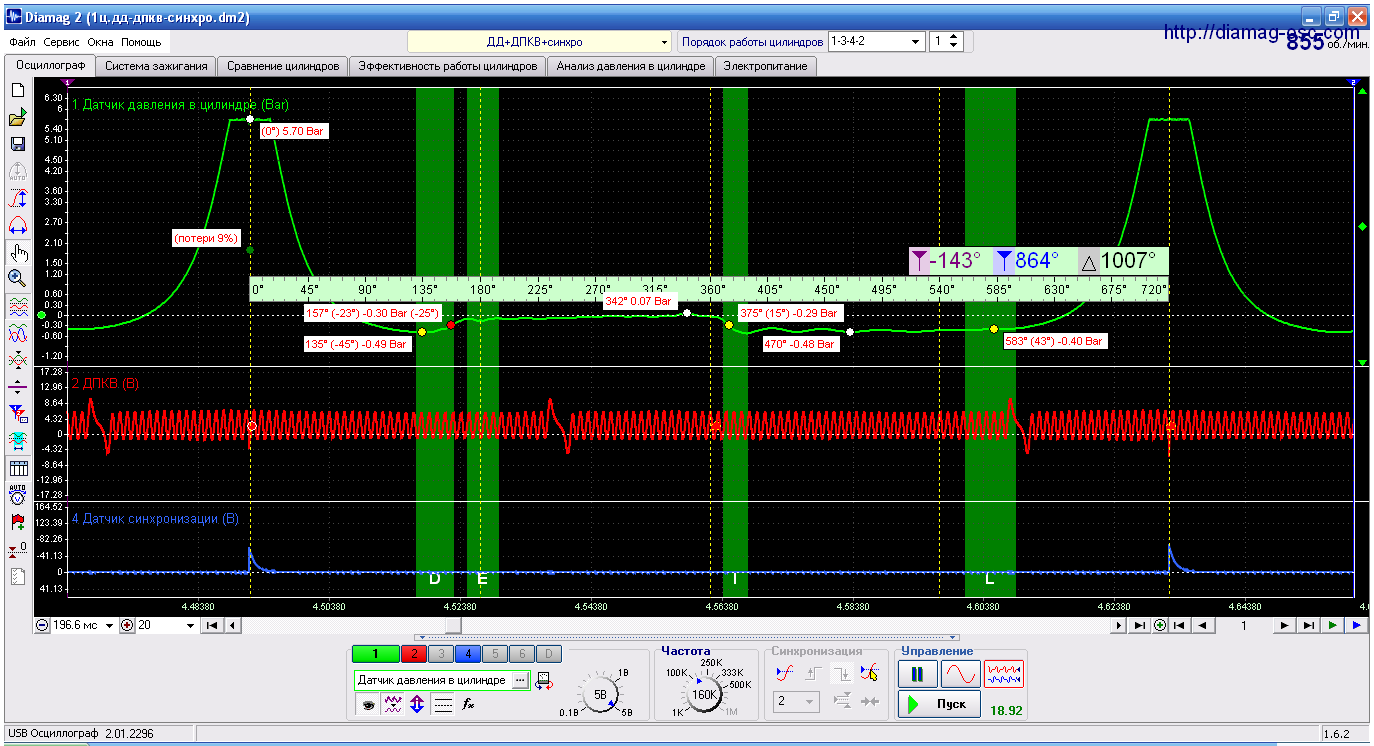Click the overlapping sine waves icon
The height and width of the screenshot is (746, 1374).
pyautogui.click(x=17, y=332)
